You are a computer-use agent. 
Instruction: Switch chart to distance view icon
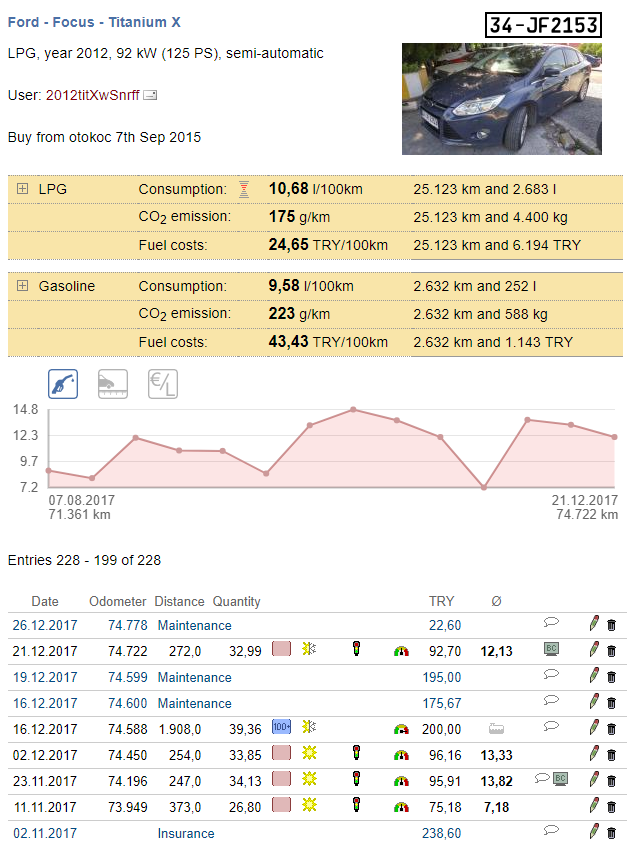coord(113,384)
